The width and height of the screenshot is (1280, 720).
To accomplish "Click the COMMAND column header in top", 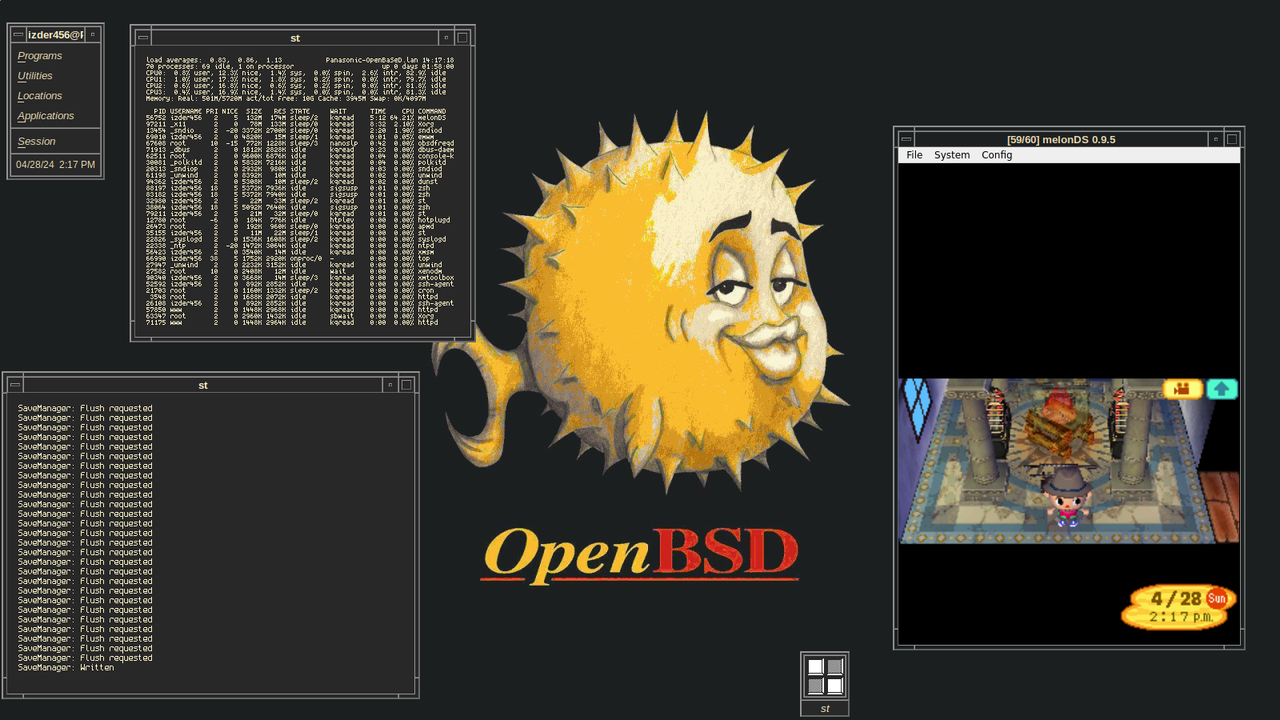I will click(x=432, y=111).
